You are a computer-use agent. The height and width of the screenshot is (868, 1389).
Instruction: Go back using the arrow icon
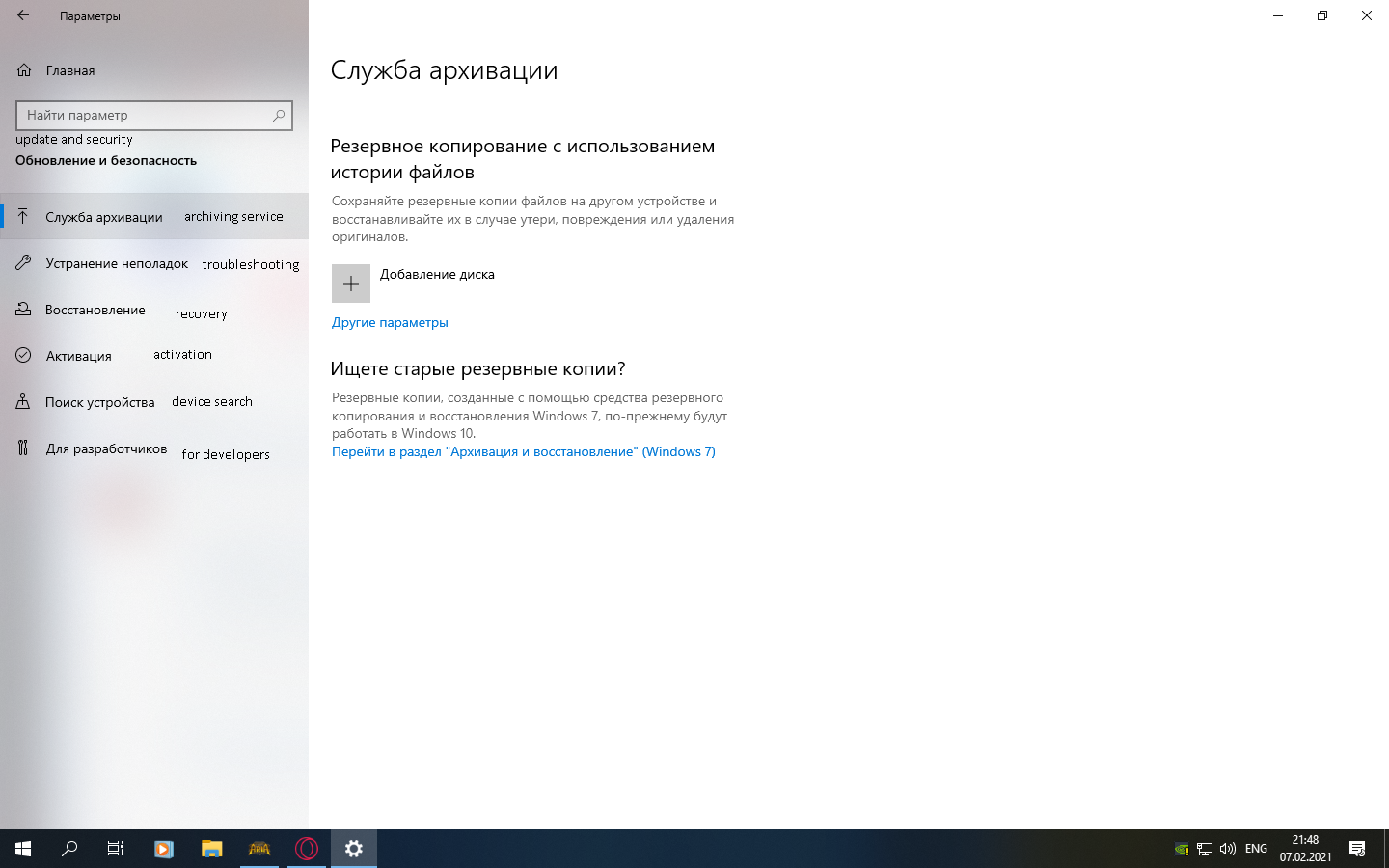[x=23, y=15]
